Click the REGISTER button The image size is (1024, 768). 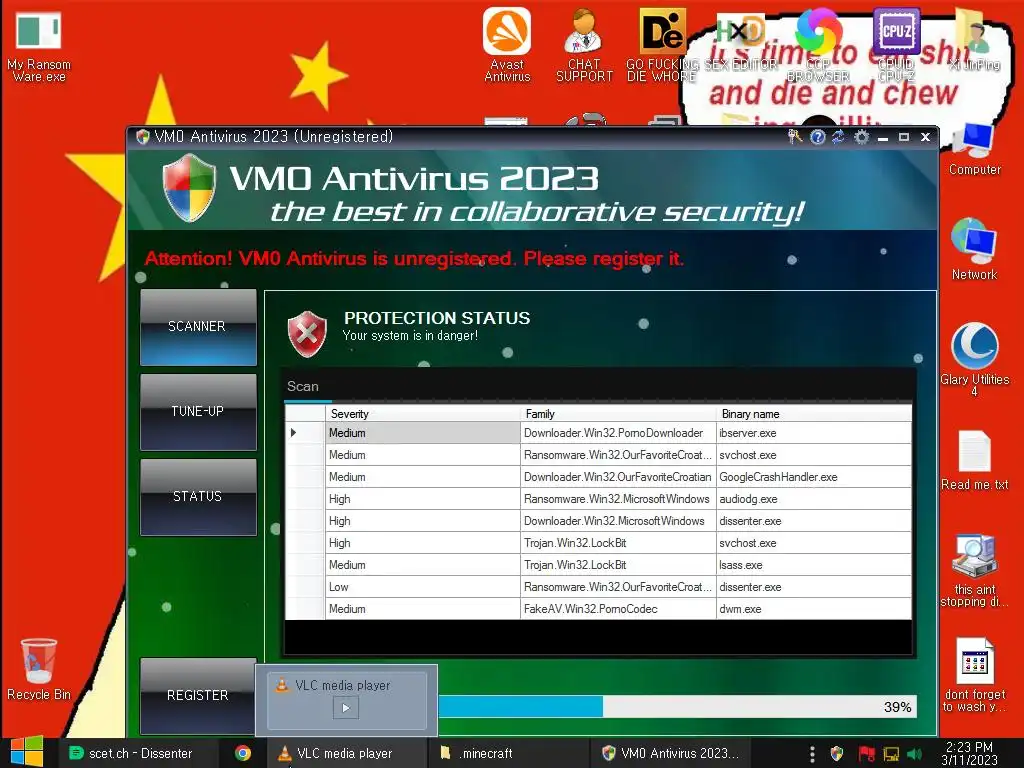198,696
